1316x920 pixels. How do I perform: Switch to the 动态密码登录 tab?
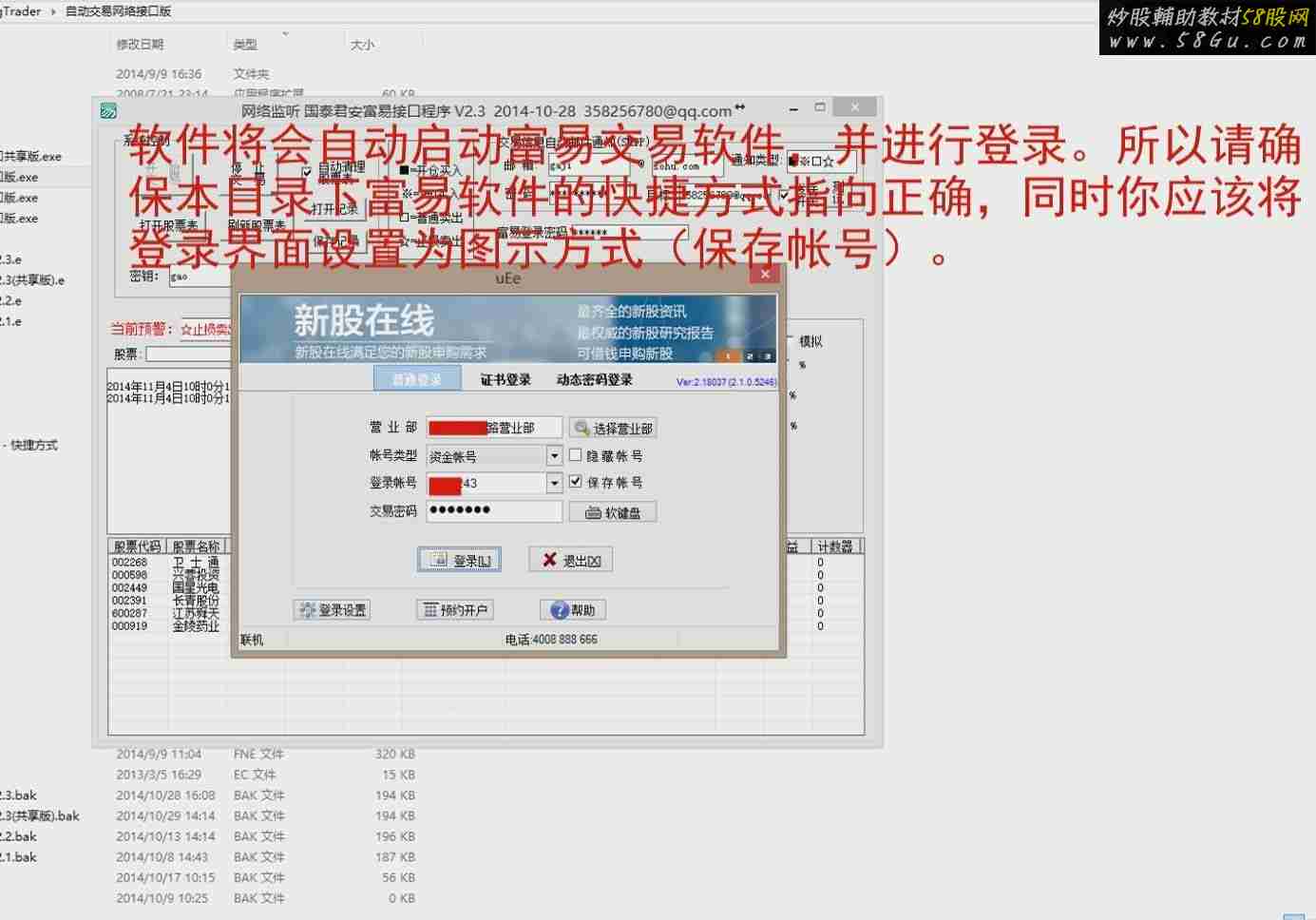(594, 379)
